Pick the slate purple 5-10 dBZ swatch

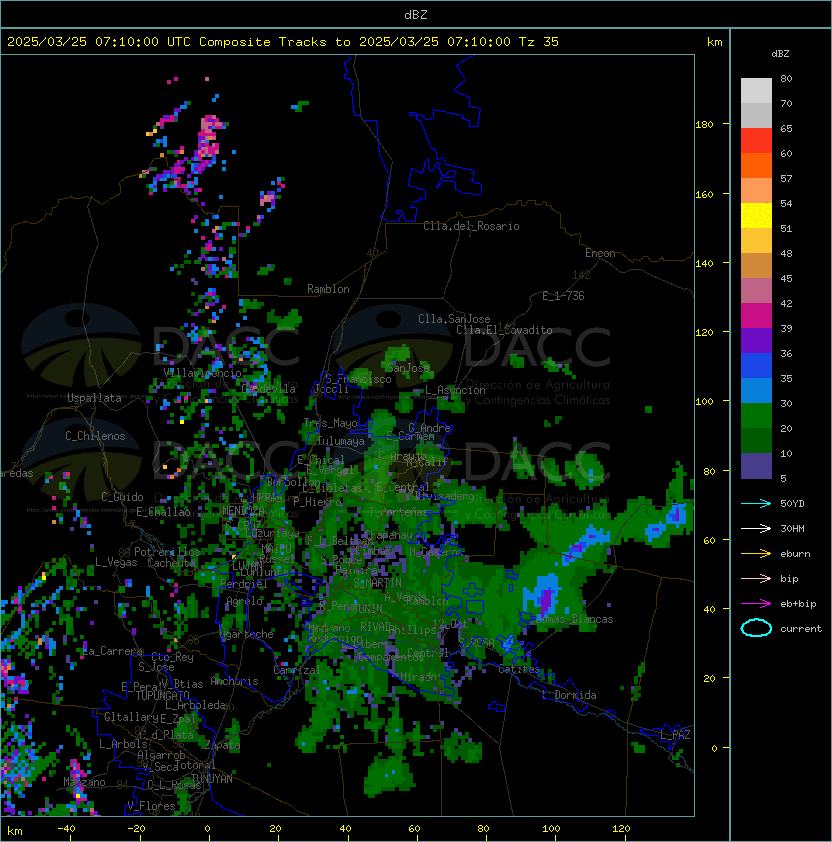click(x=756, y=466)
